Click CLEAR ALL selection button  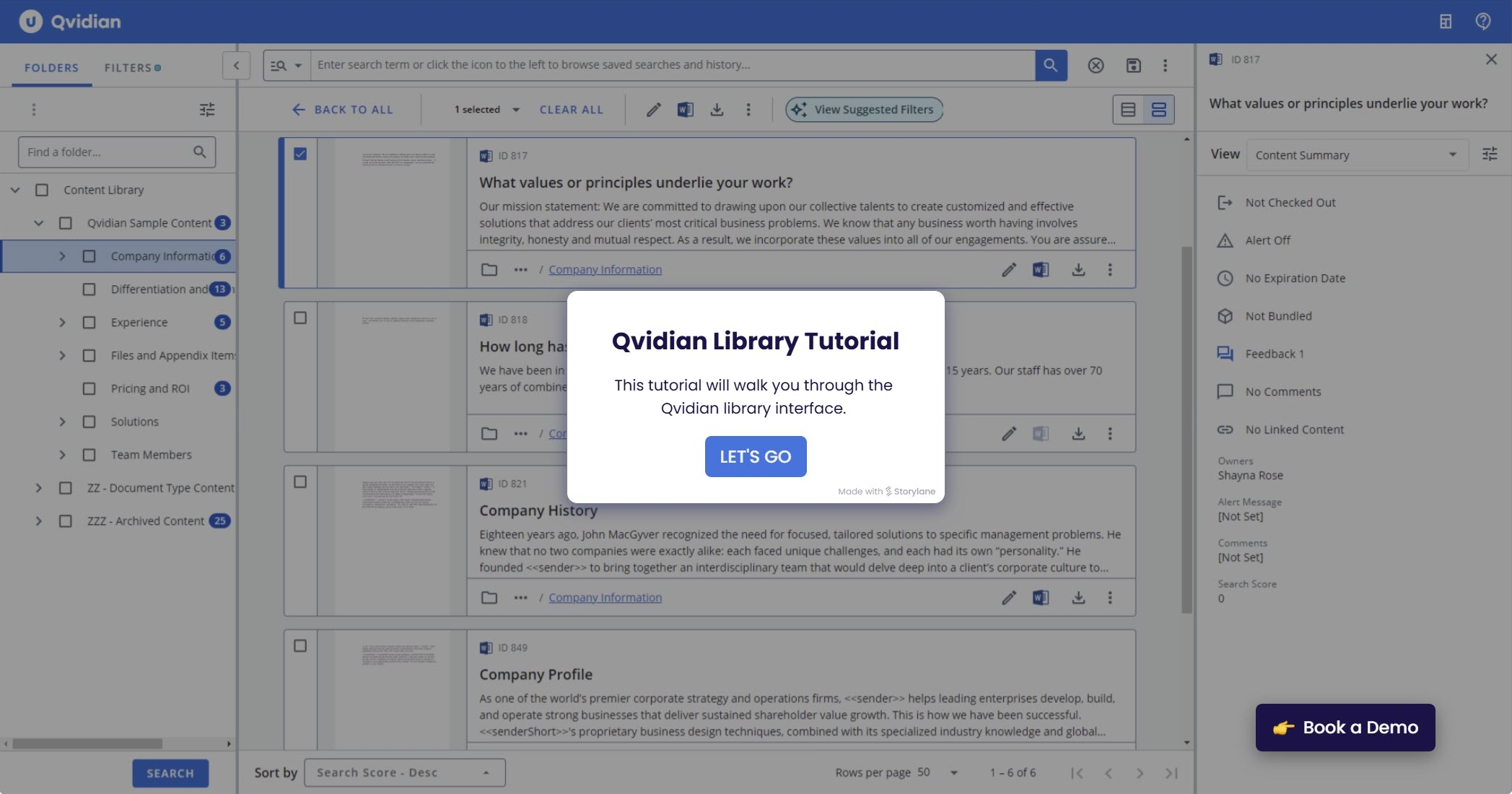571,110
